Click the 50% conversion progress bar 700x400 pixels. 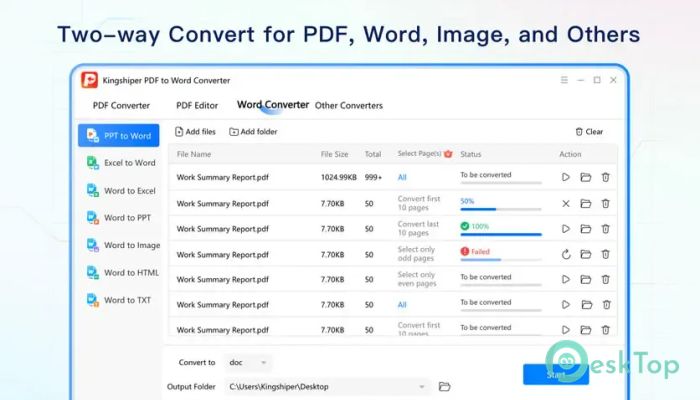coord(501,209)
